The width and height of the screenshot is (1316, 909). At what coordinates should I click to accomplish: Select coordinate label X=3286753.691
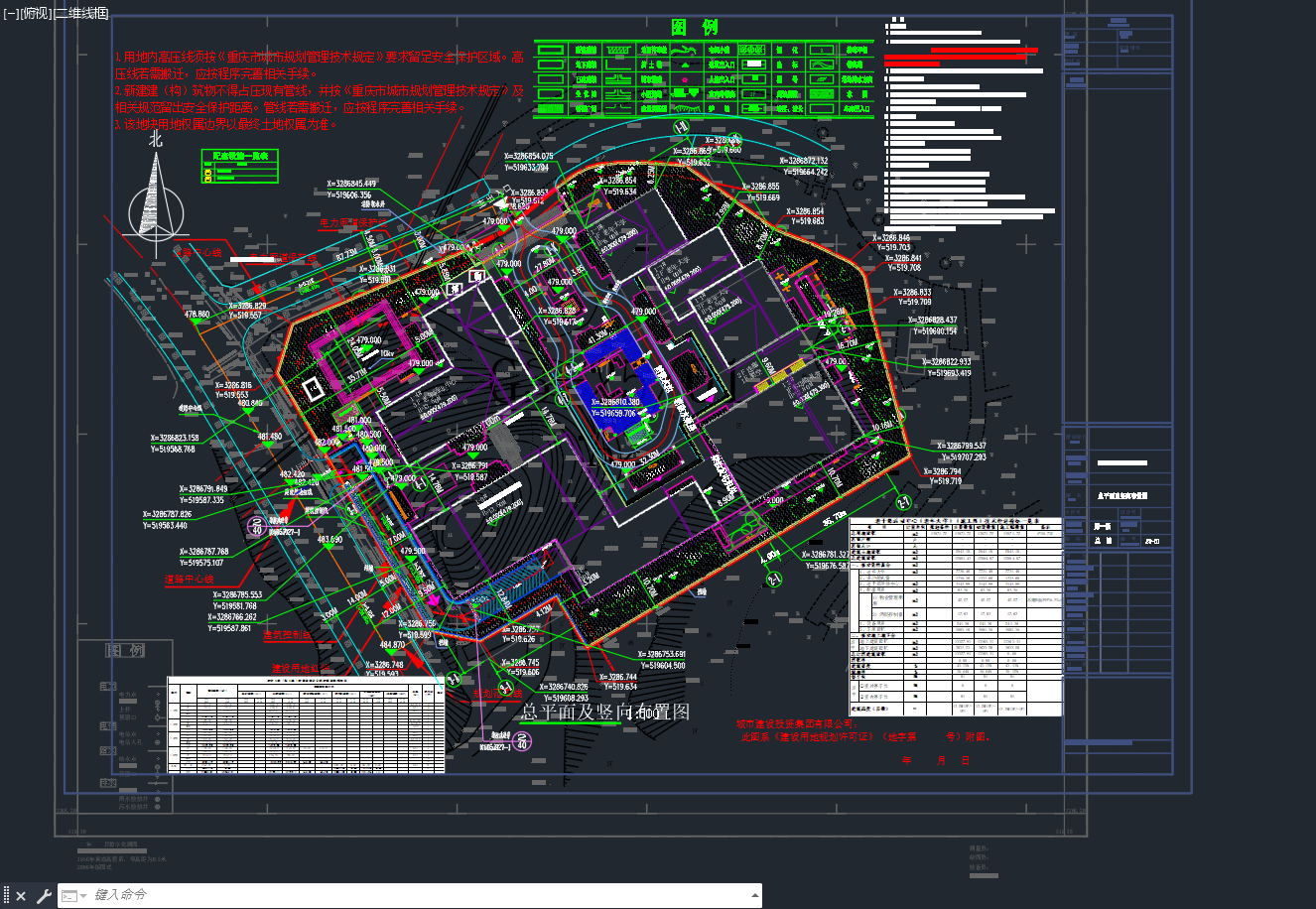pyautogui.click(x=660, y=655)
